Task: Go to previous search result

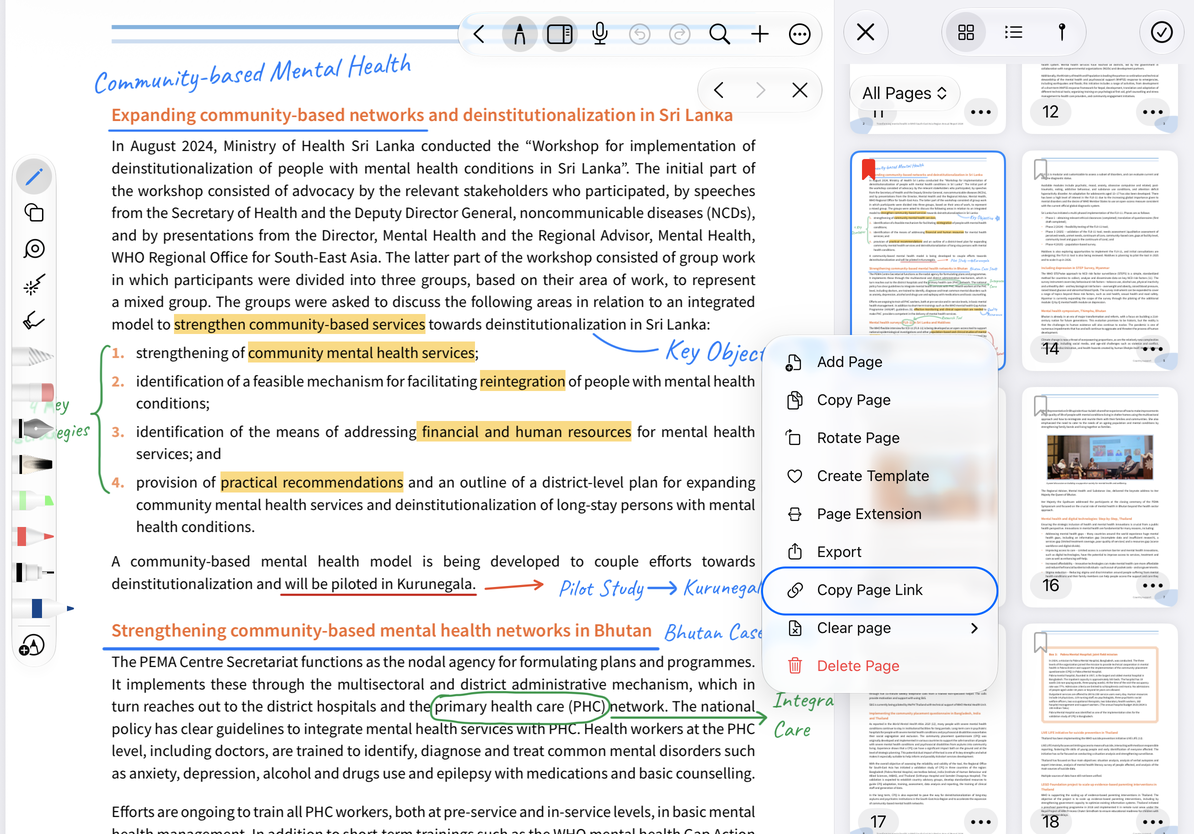Action: click(x=718, y=90)
